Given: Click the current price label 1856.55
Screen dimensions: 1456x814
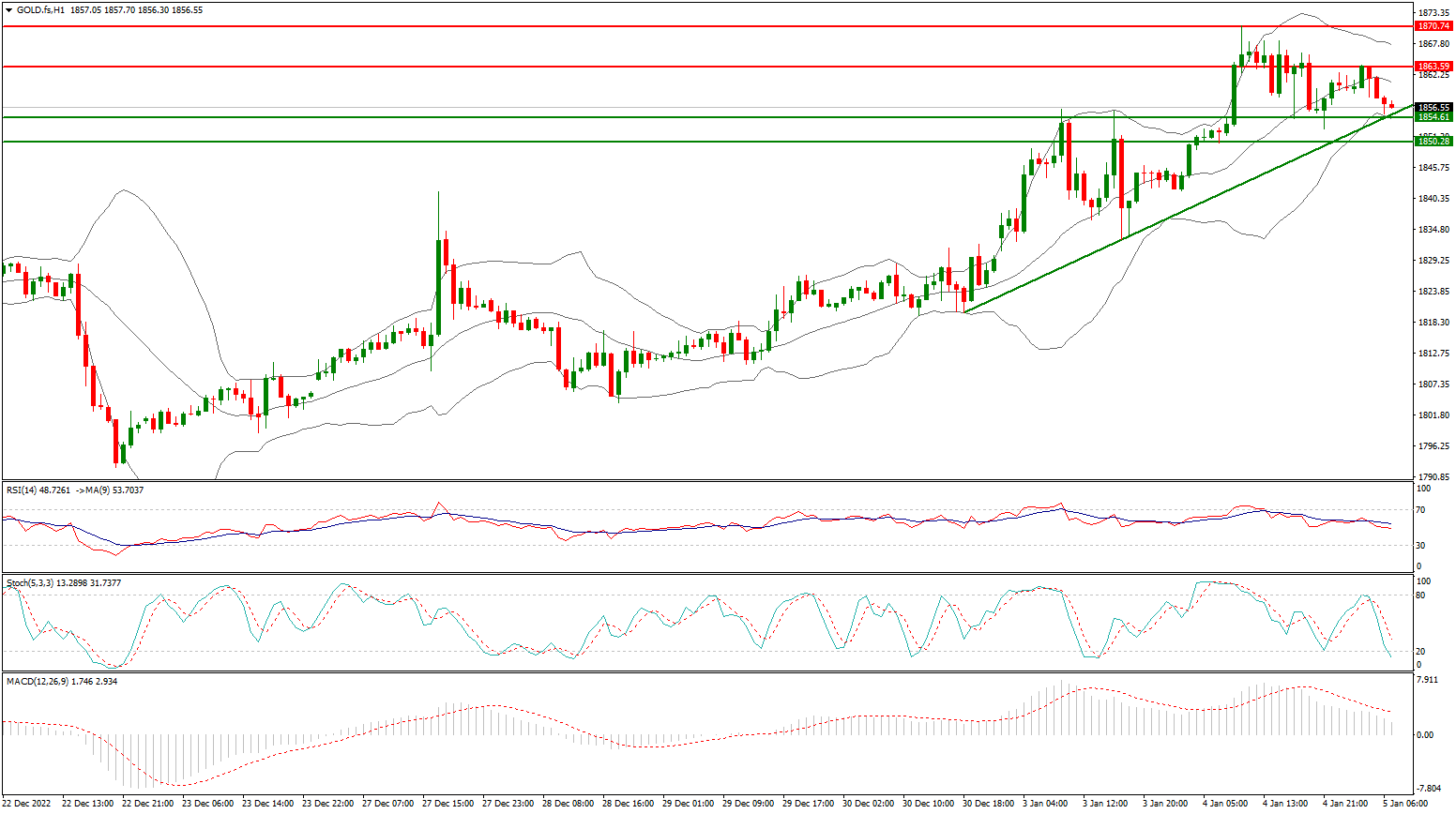Looking at the screenshot, I should [x=1434, y=107].
